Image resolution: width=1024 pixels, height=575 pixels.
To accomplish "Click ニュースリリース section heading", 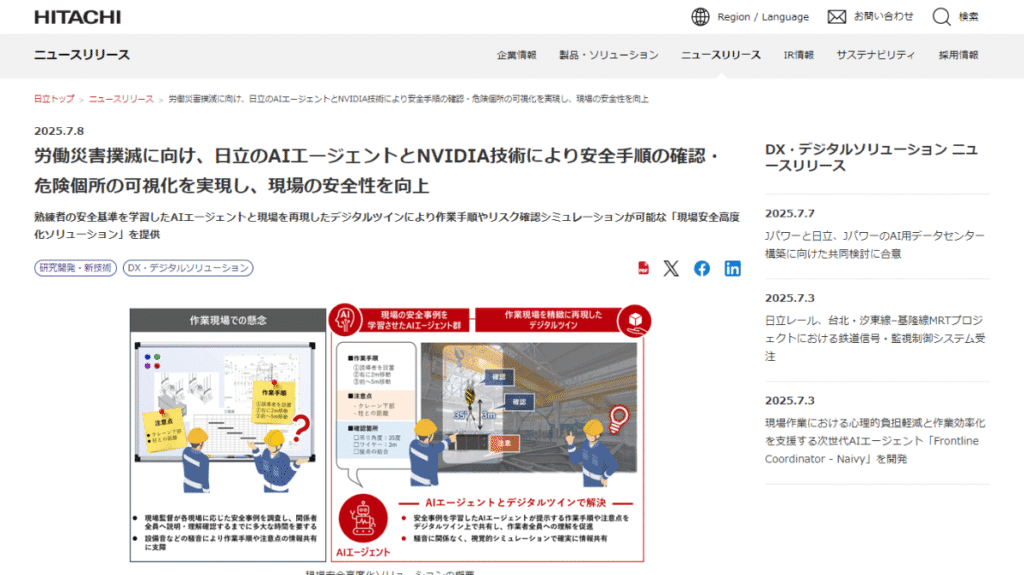I will click(82, 55).
